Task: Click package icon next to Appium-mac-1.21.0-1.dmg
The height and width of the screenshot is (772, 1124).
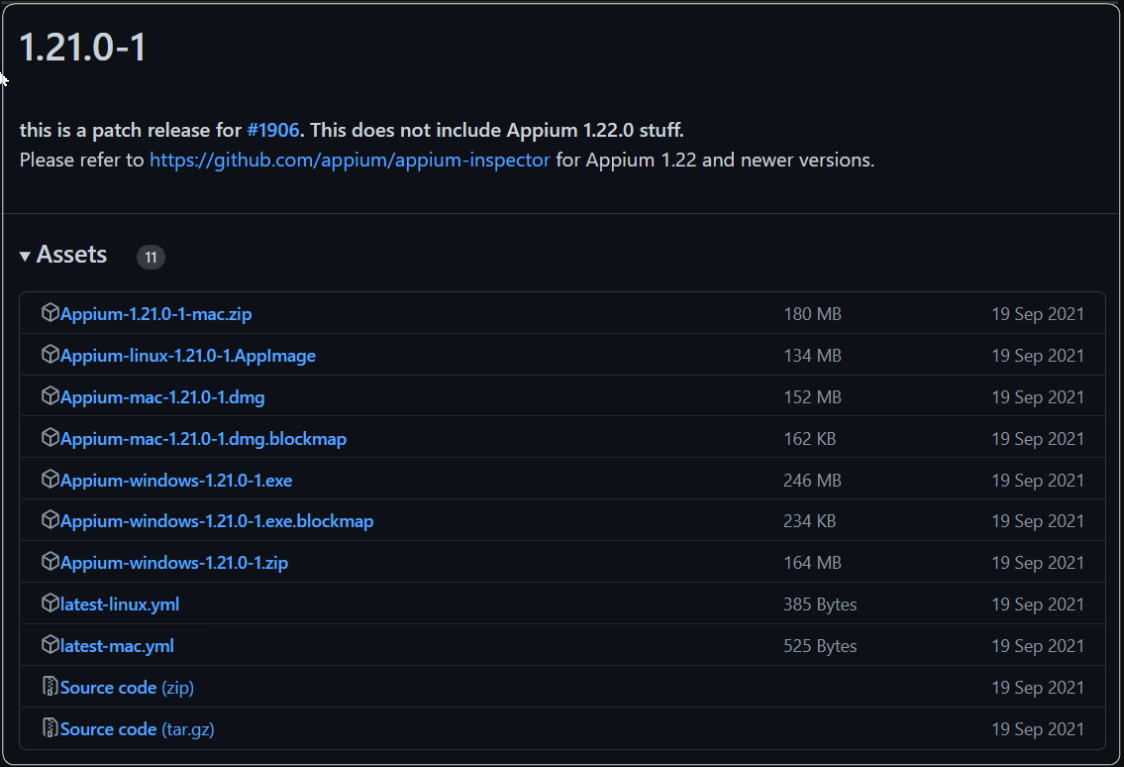Action: pyautogui.click(x=50, y=397)
